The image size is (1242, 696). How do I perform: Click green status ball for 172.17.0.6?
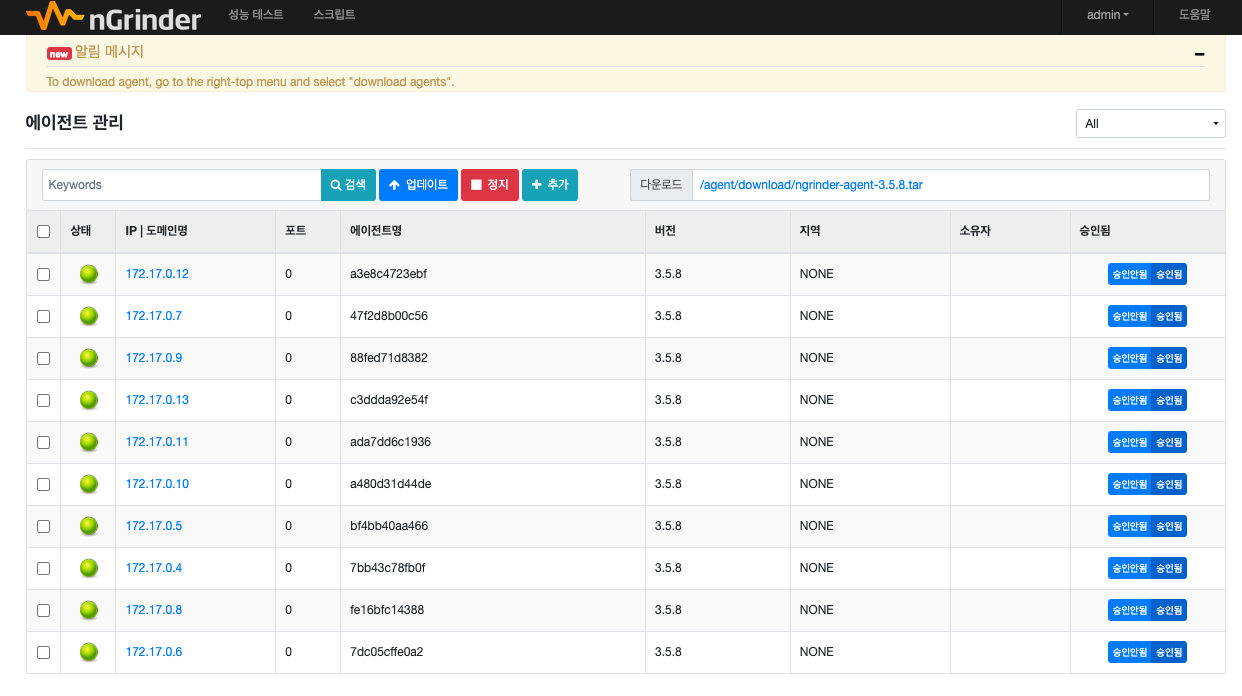click(x=89, y=652)
